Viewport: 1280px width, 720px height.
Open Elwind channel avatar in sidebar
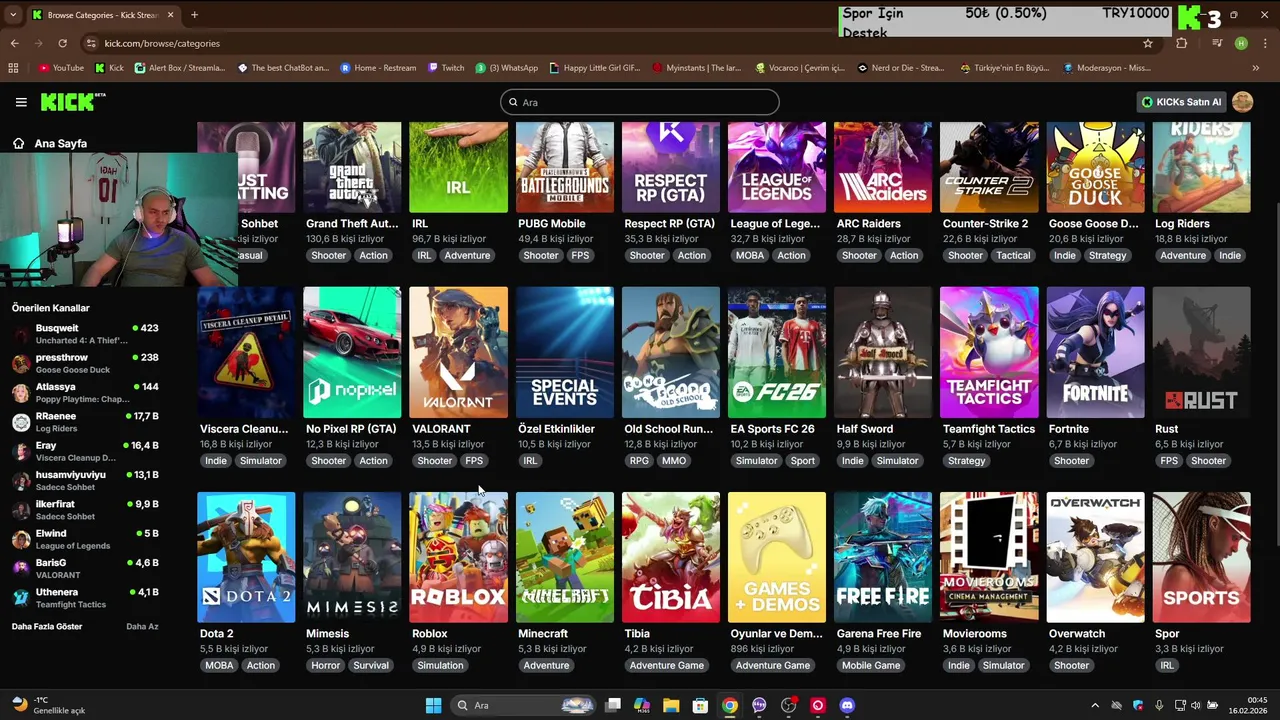tap(21, 540)
